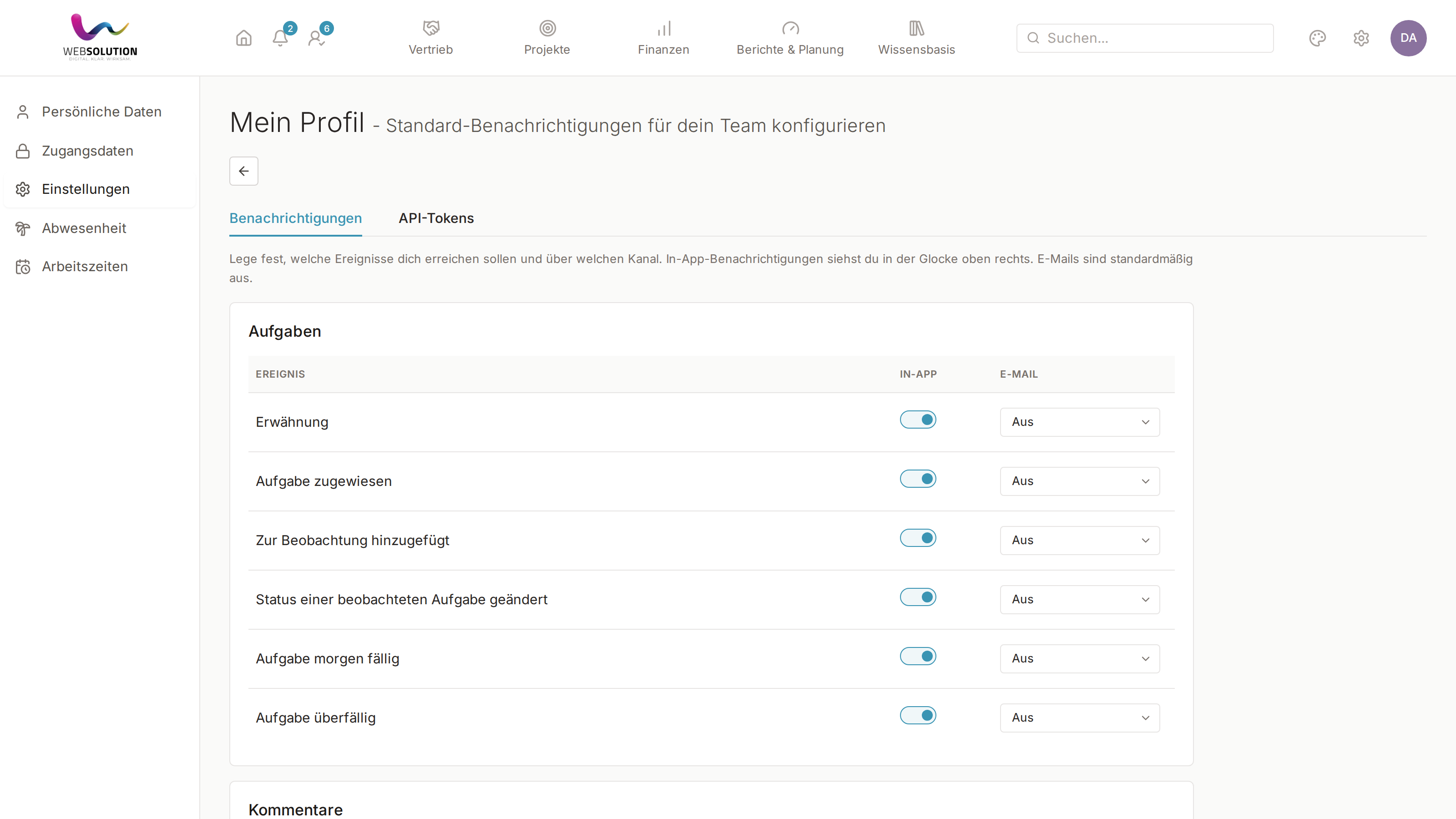Click into the Suchen search field
This screenshot has height=819, width=1456.
point(1145,38)
